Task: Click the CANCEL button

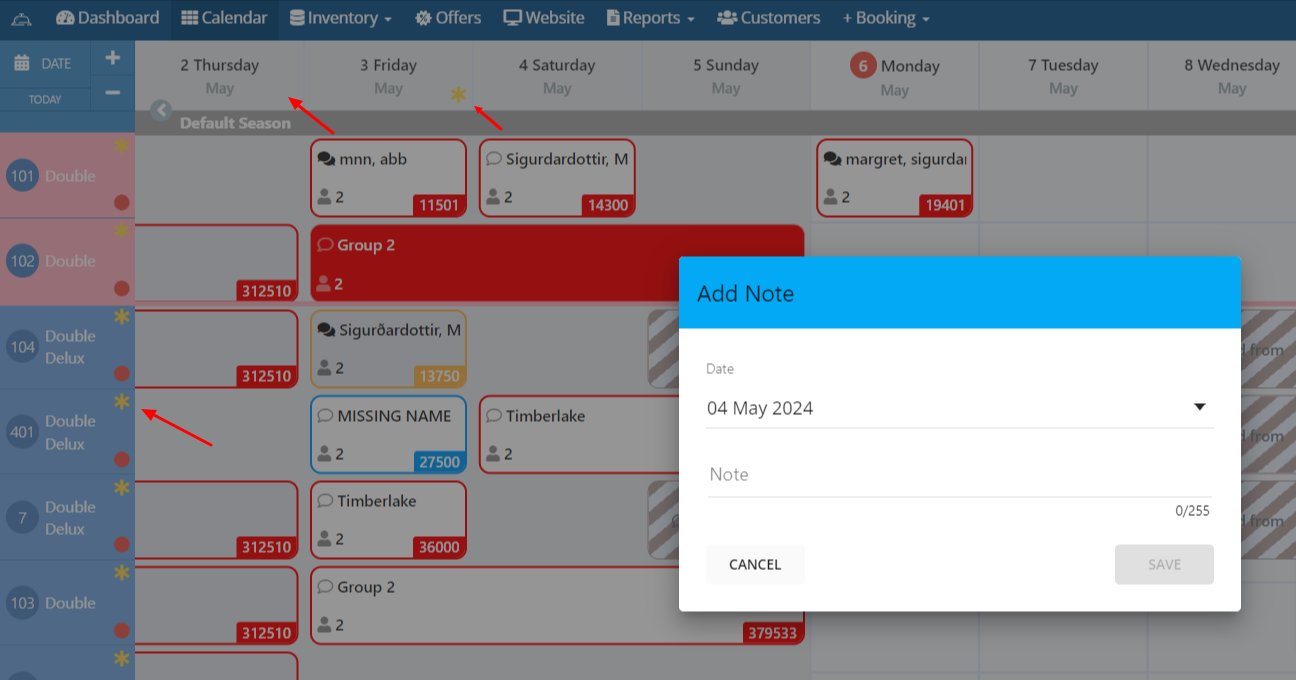Action: (x=755, y=565)
